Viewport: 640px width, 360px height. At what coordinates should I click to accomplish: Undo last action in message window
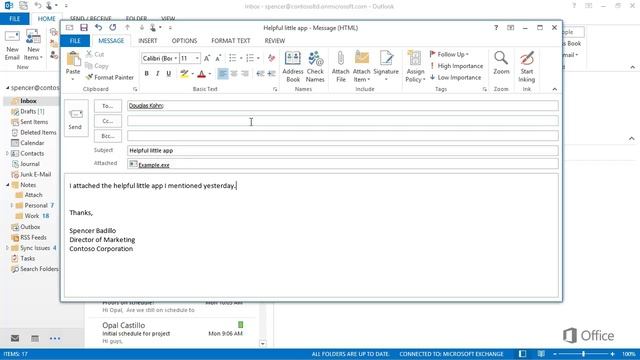[98, 28]
